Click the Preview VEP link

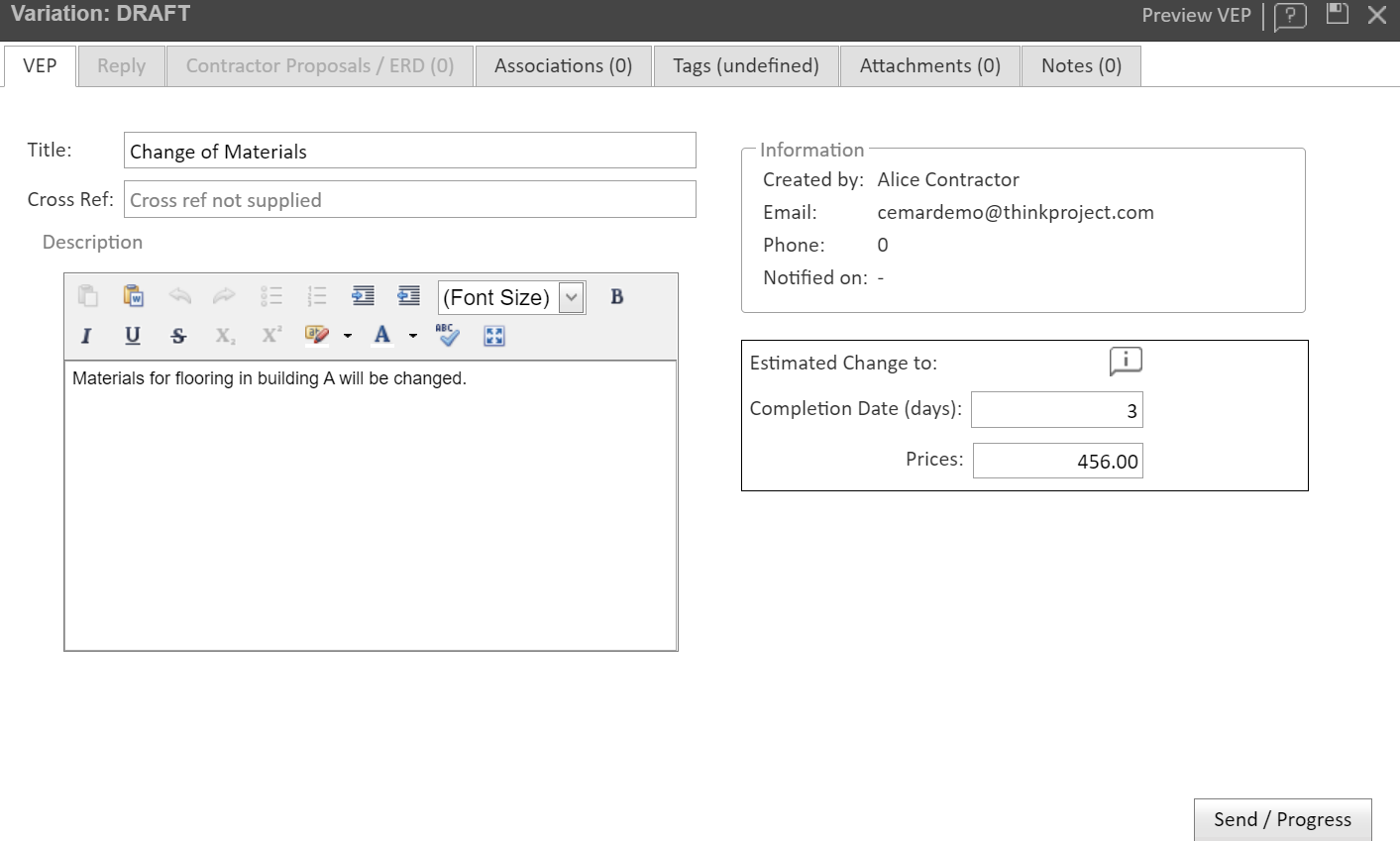click(x=1196, y=16)
